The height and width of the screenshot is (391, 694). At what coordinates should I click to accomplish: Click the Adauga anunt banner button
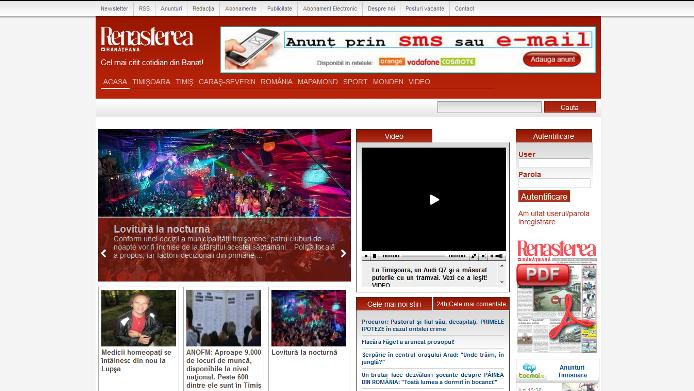[x=552, y=59]
